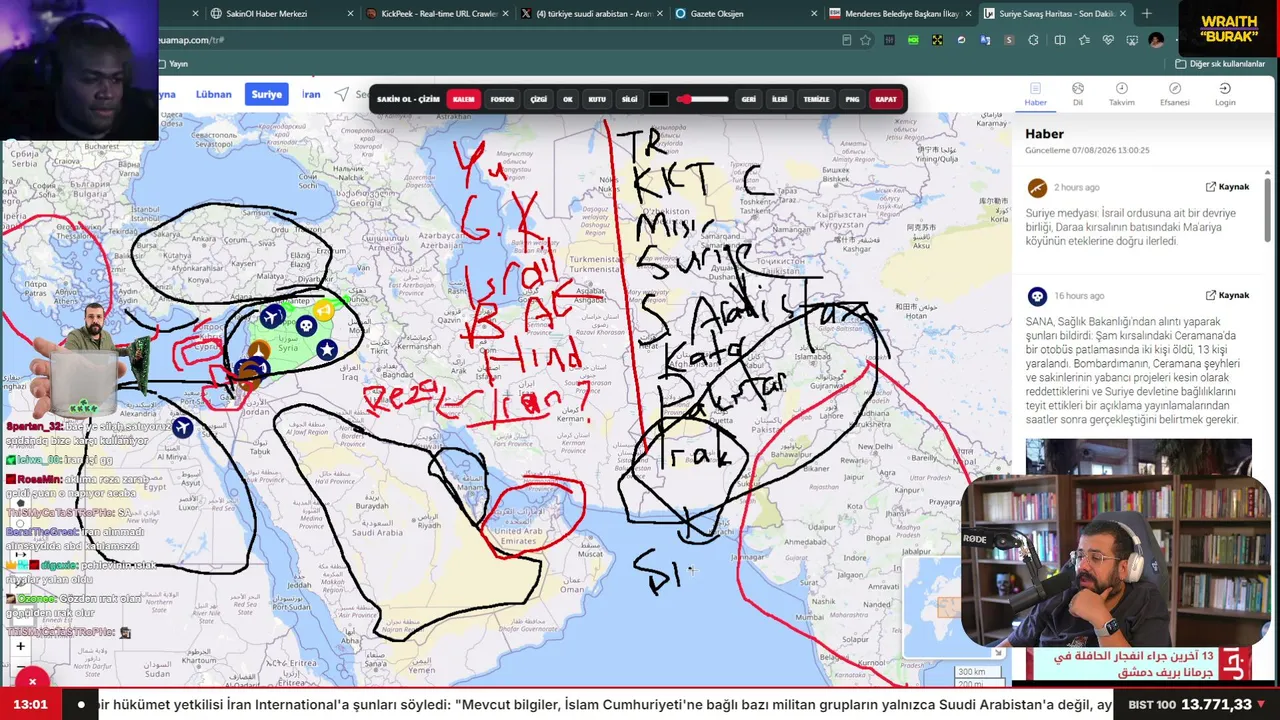
Task: Undo last stroke with GERİ
Action: point(749,99)
